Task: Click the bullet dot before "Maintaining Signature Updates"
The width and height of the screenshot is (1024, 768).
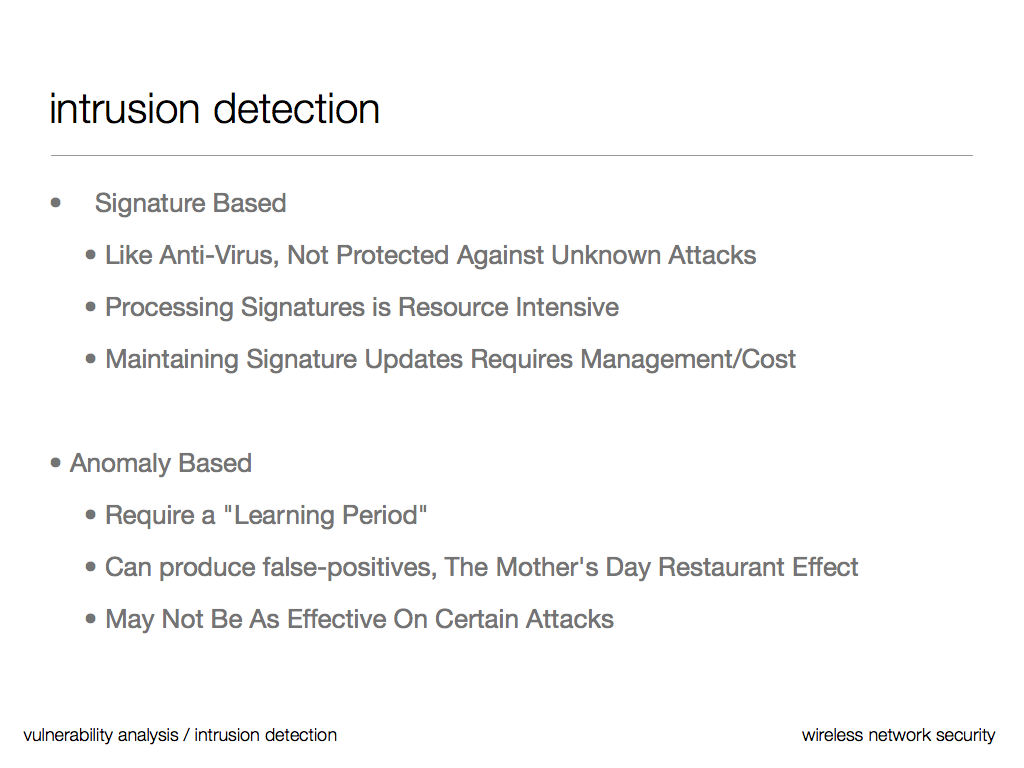Action: click(92, 360)
